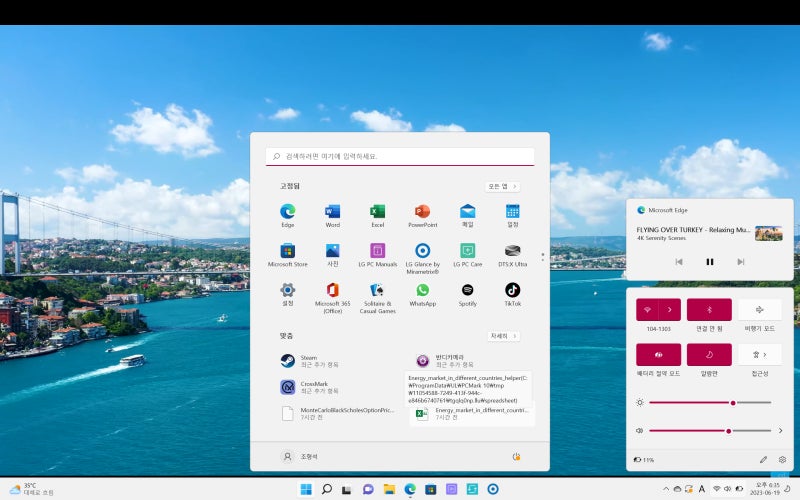The width and height of the screenshot is (800, 500).
Task: Open the taskbar Search icon
Action: (327, 489)
